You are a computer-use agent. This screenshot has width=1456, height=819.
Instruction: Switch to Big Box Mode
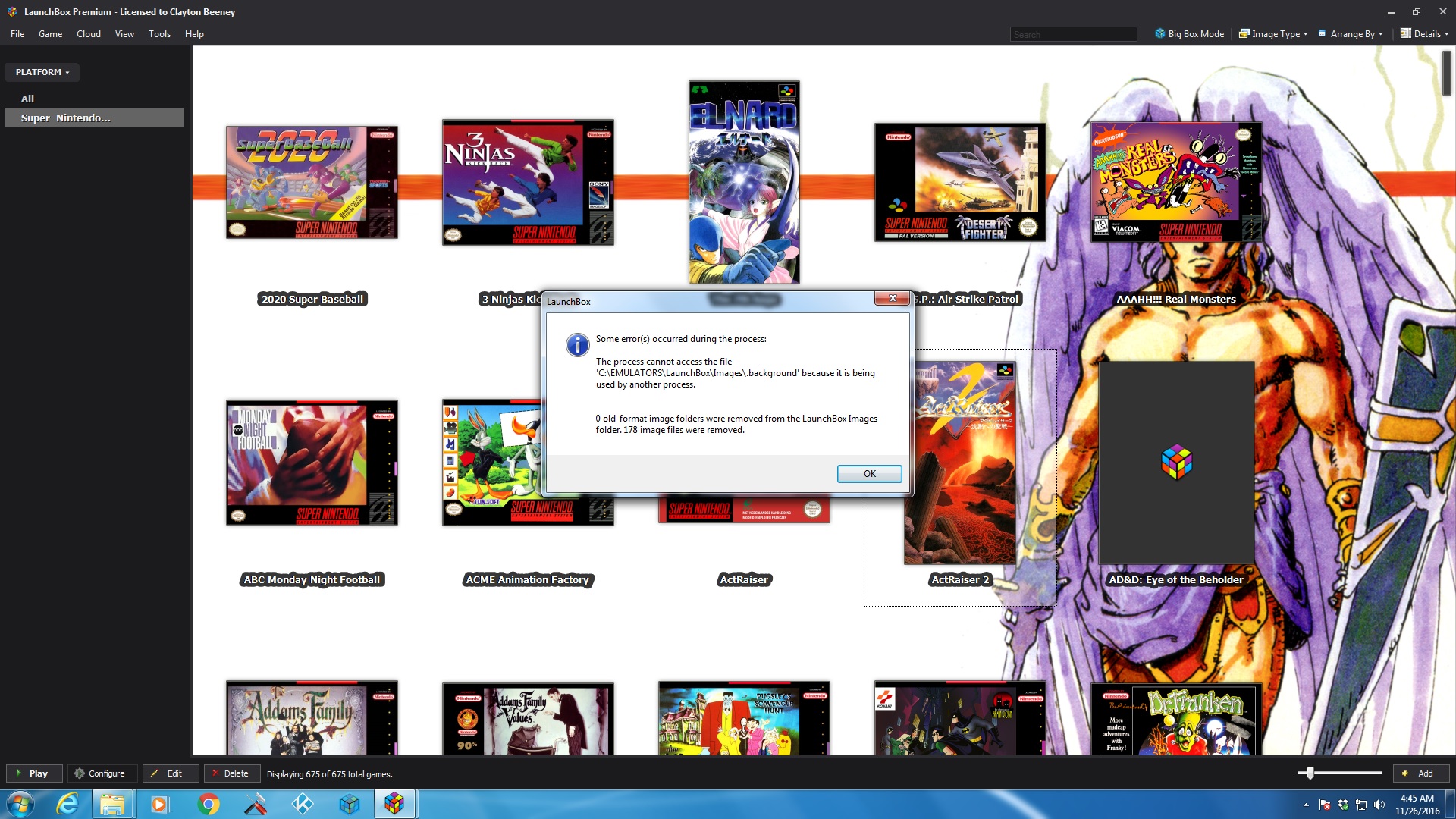coord(1189,34)
